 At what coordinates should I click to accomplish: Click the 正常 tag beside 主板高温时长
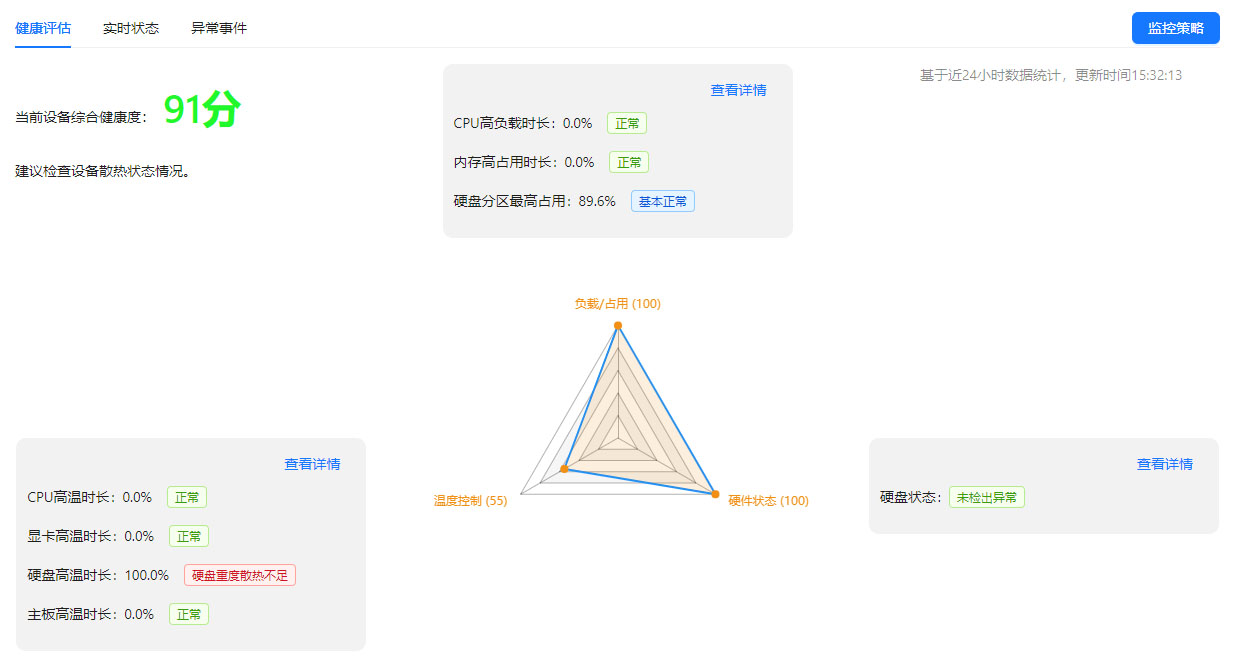click(189, 614)
